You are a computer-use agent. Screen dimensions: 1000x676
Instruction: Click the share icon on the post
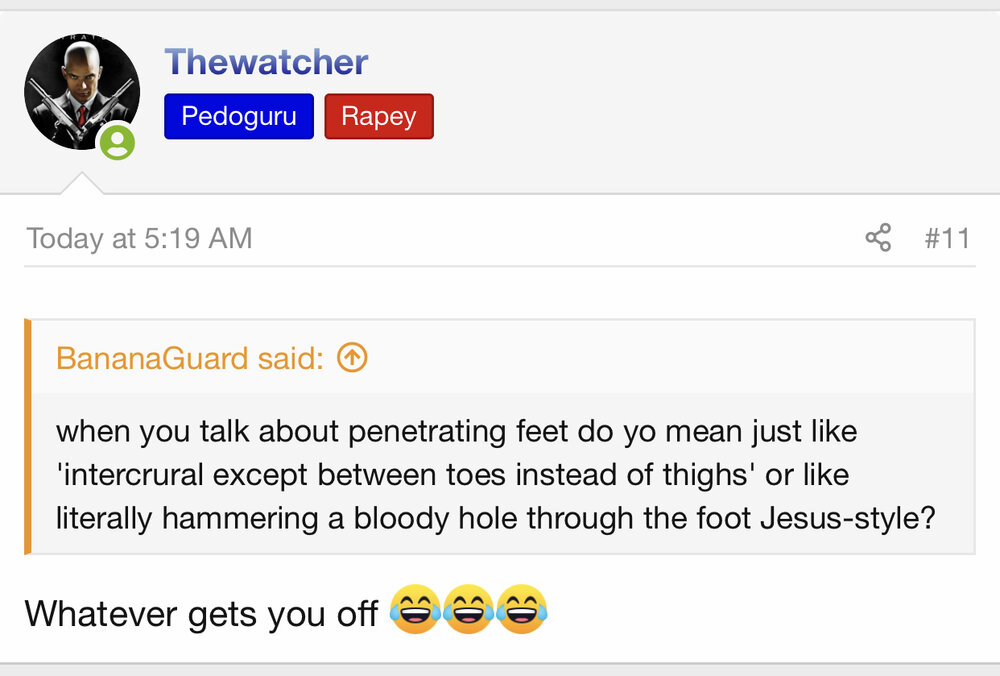877,238
